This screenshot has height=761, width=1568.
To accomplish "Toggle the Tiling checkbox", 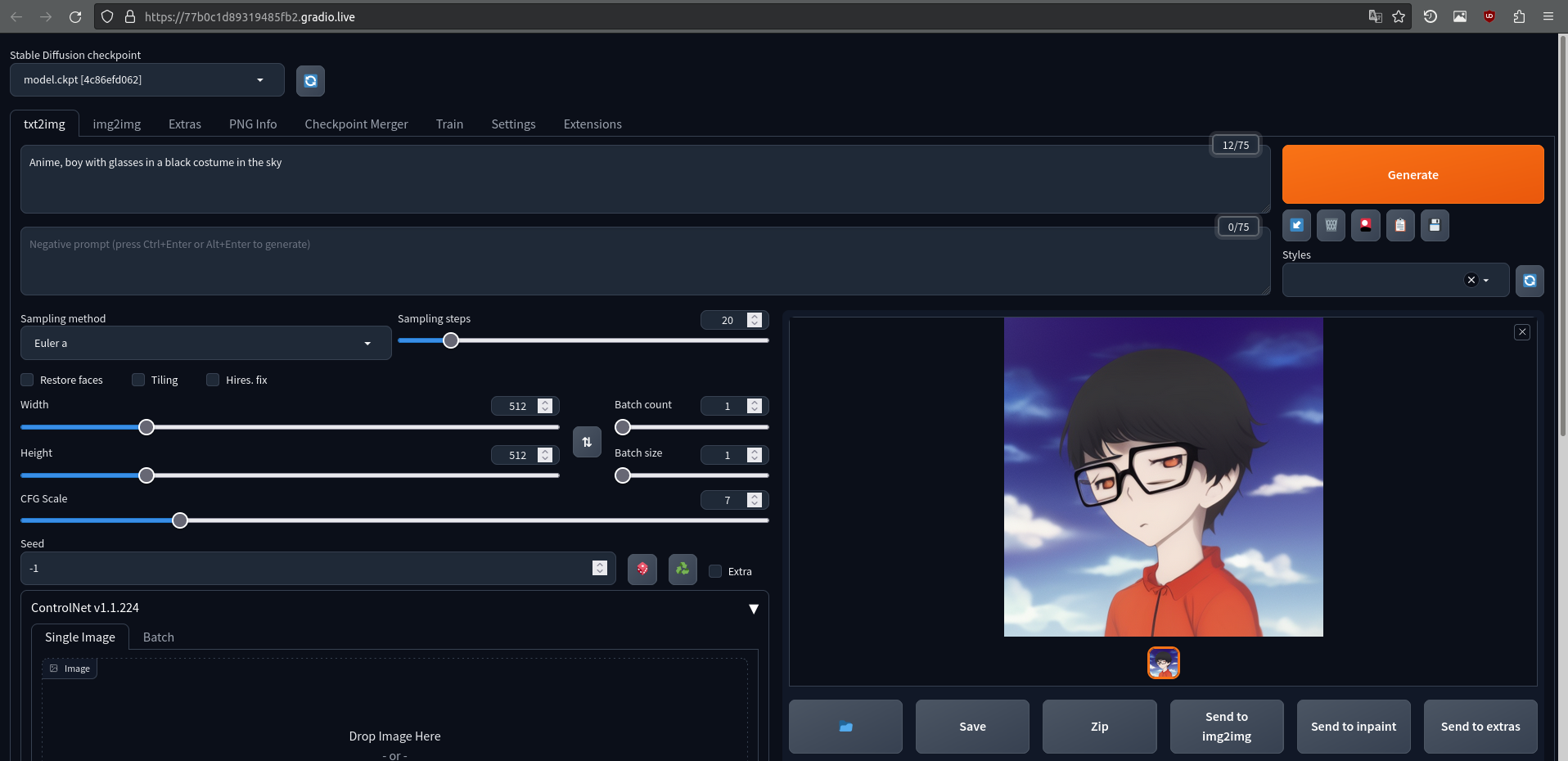I will pos(139,380).
